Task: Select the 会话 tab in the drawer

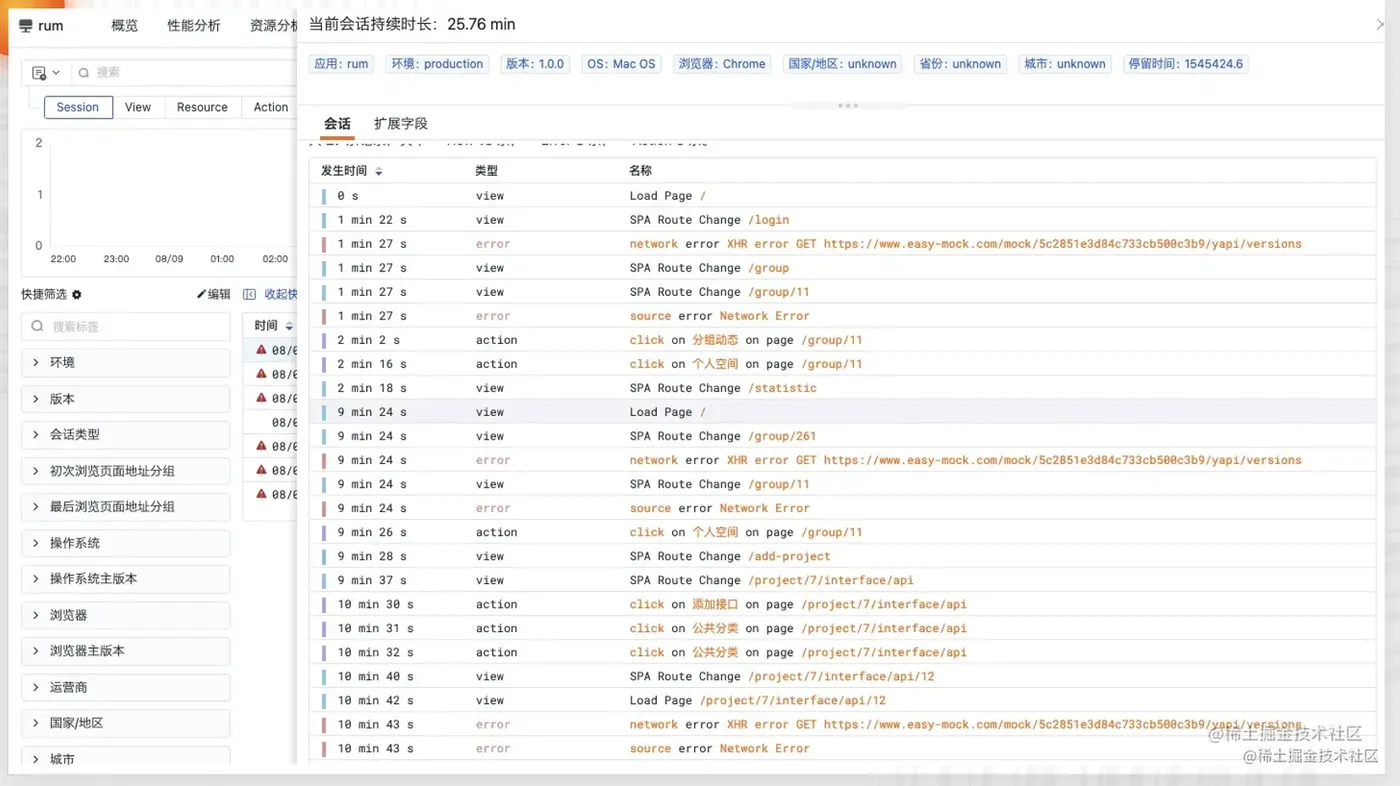Action: click(337, 124)
